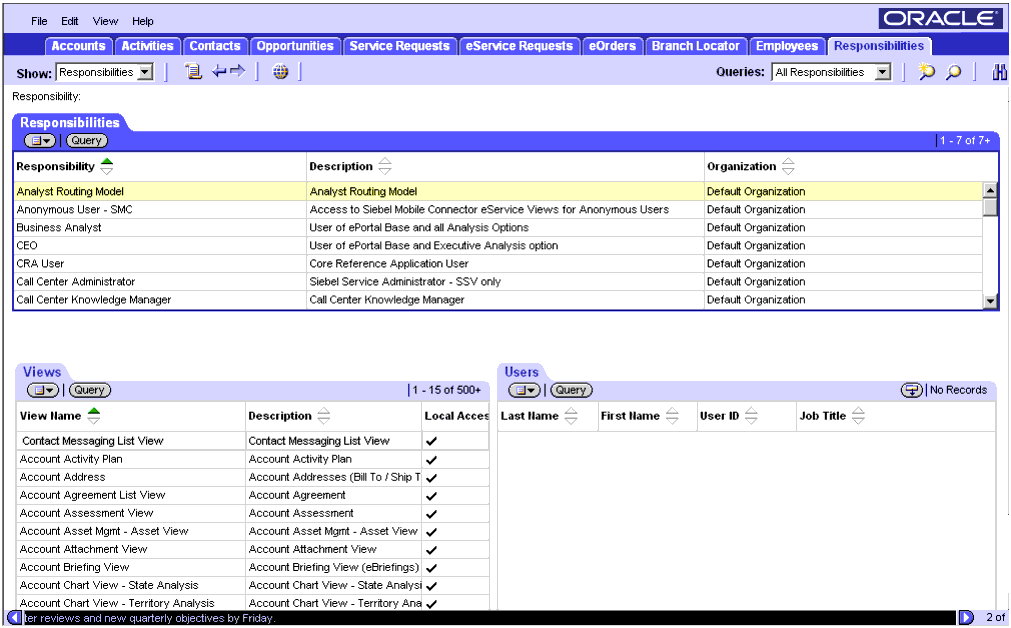This screenshot has height=628, width=1011.
Task: Click the magnifier execute query icon
Action: pyautogui.click(x=953, y=72)
